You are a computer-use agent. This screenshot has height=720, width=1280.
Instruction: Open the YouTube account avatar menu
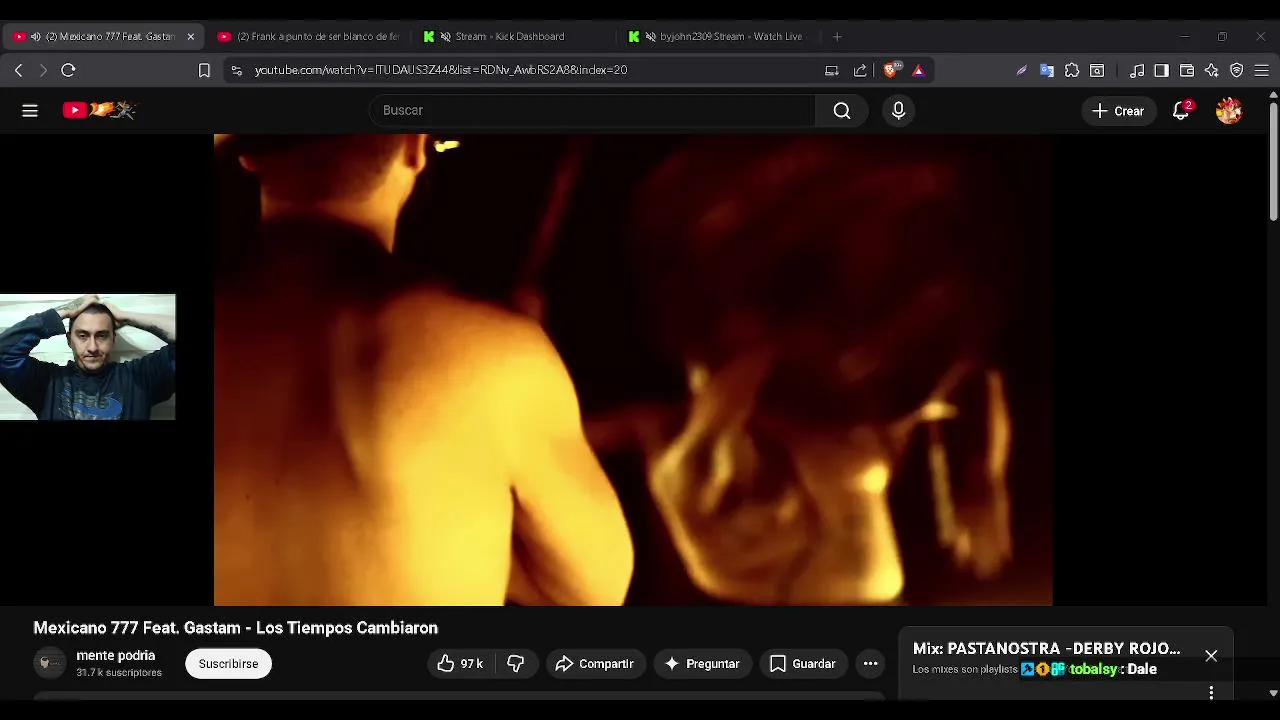pyautogui.click(x=1229, y=111)
